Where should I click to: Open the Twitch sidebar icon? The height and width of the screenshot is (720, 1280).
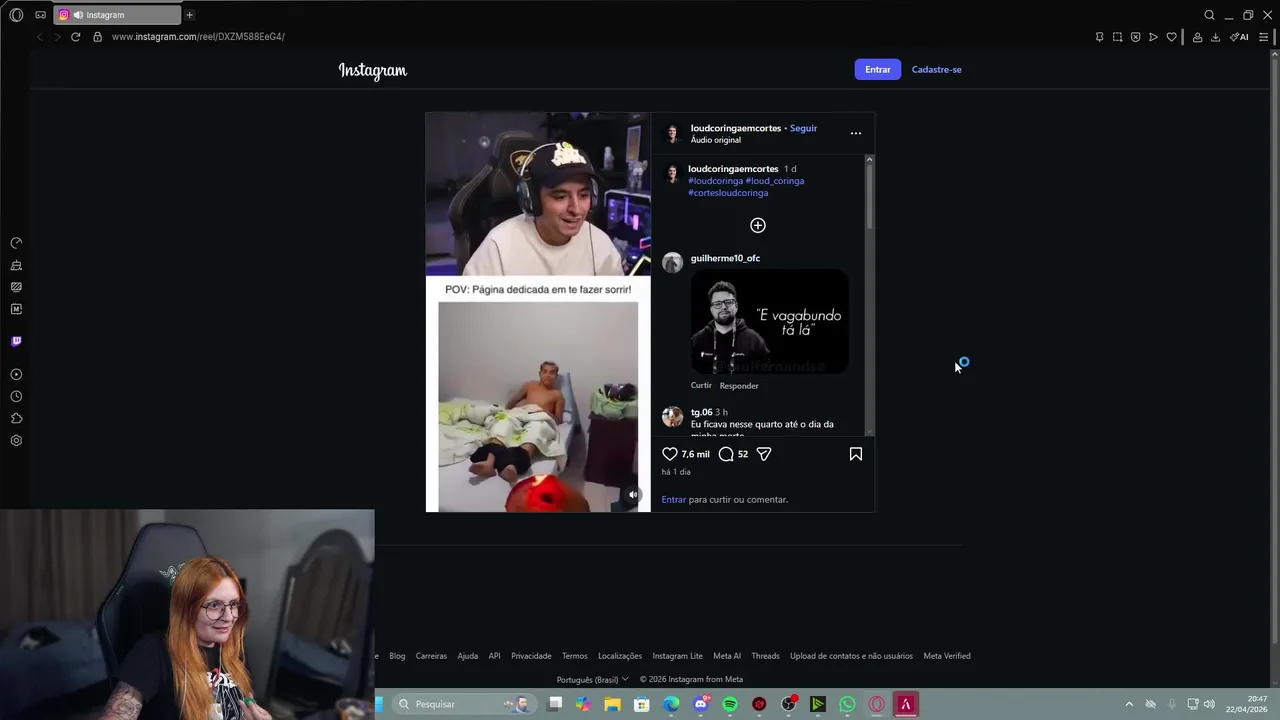tap(16, 341)
